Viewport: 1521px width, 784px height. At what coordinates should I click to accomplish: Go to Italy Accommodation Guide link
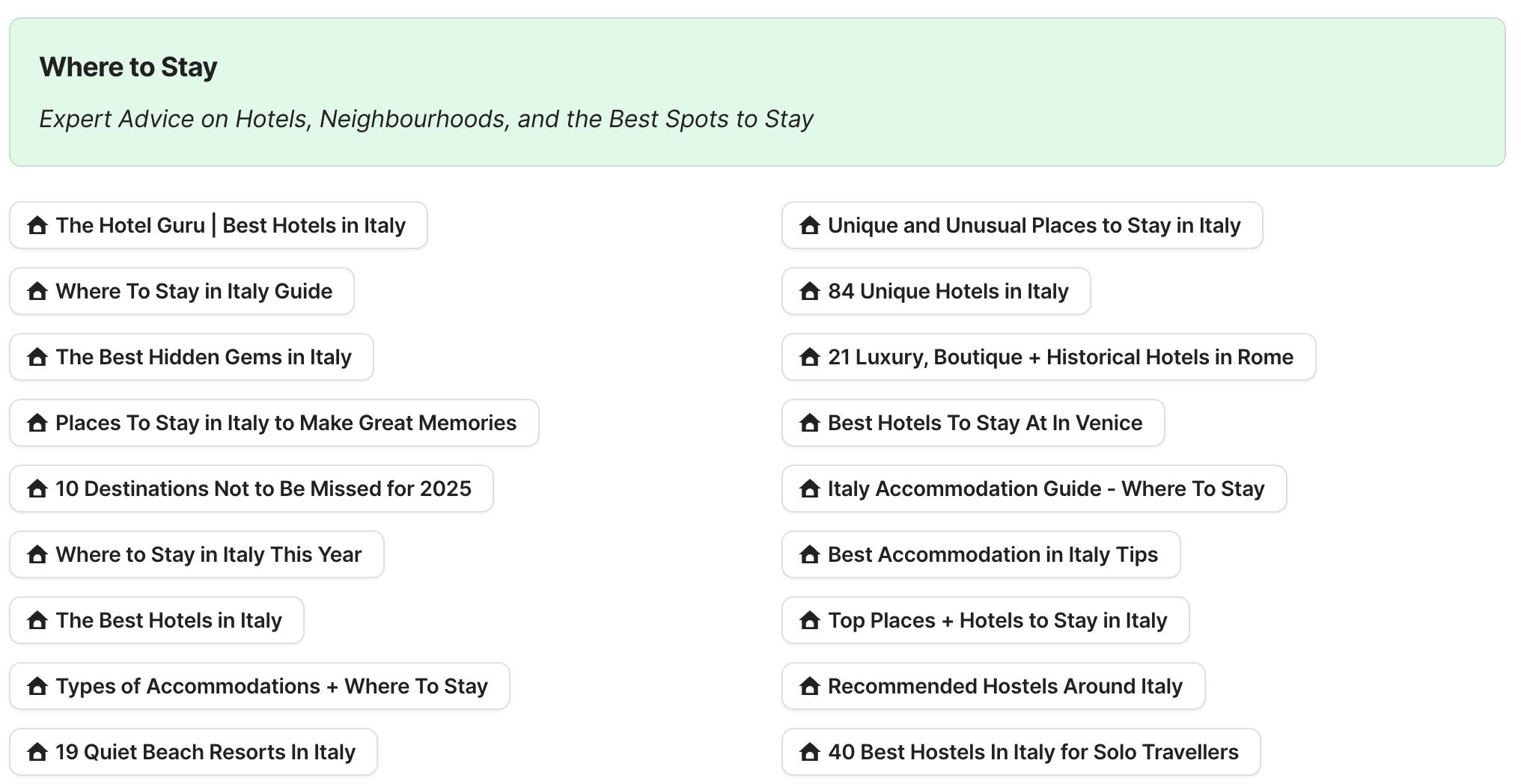(1046, 489)
